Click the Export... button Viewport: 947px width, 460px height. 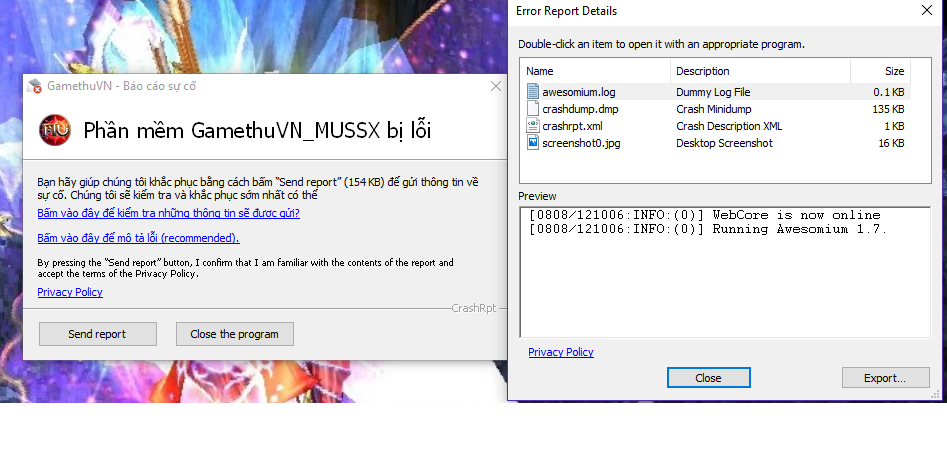[885, 378]
